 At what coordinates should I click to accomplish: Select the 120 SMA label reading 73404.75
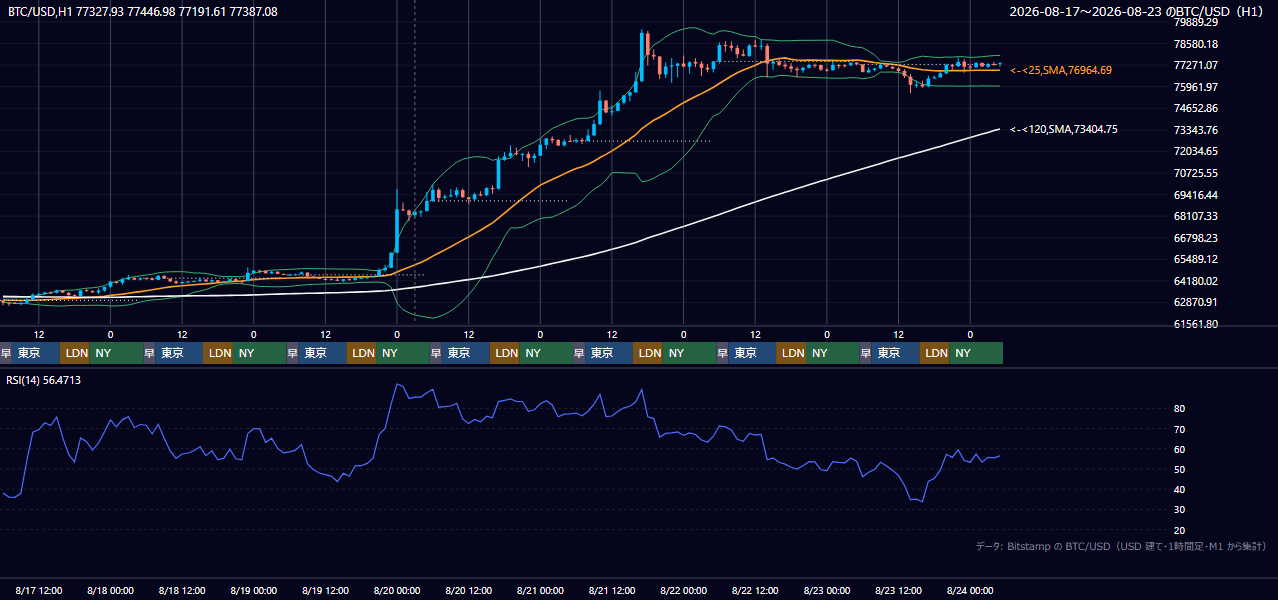click(1064, 129)
